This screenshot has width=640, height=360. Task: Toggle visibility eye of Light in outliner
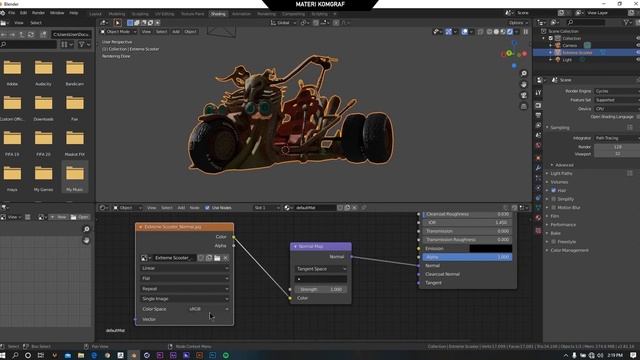tap(638, 60)
